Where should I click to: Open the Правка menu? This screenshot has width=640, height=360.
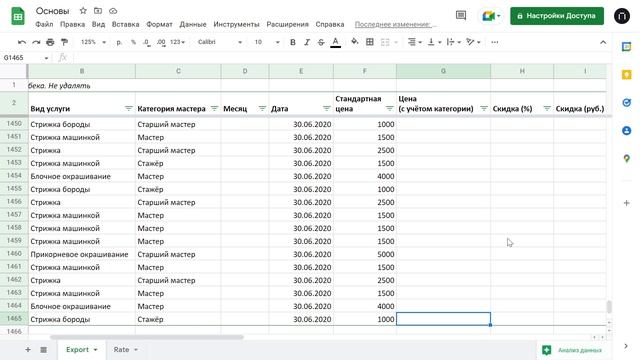[72, 24]
